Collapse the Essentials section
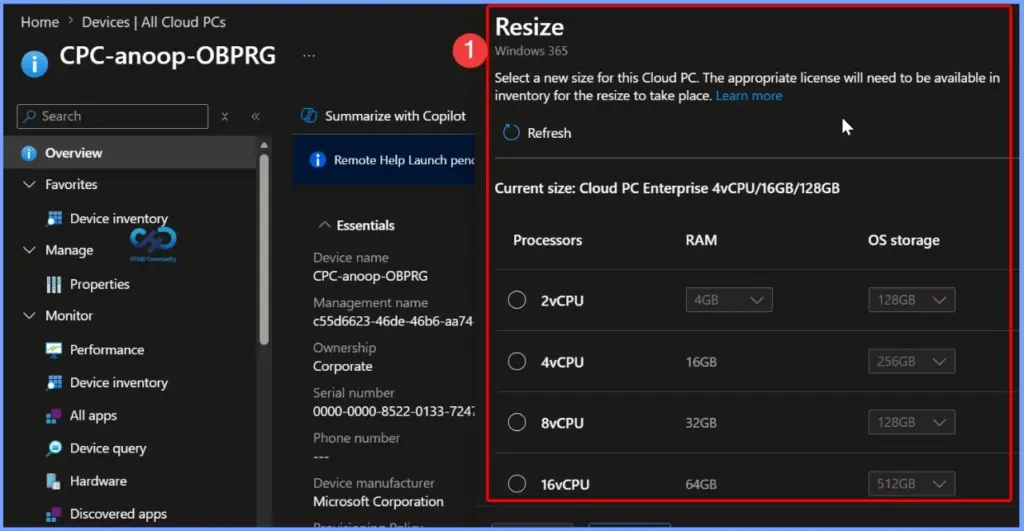 click(x=324, y=225)
